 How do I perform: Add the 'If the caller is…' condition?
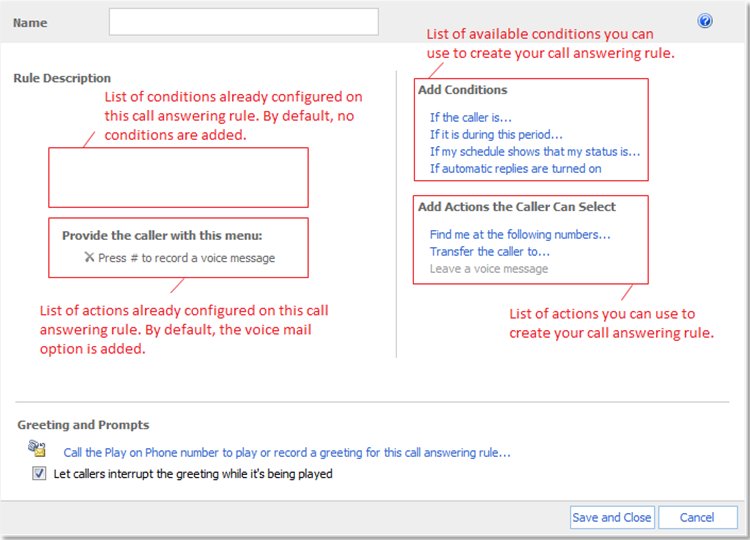[x=471, y=118]
